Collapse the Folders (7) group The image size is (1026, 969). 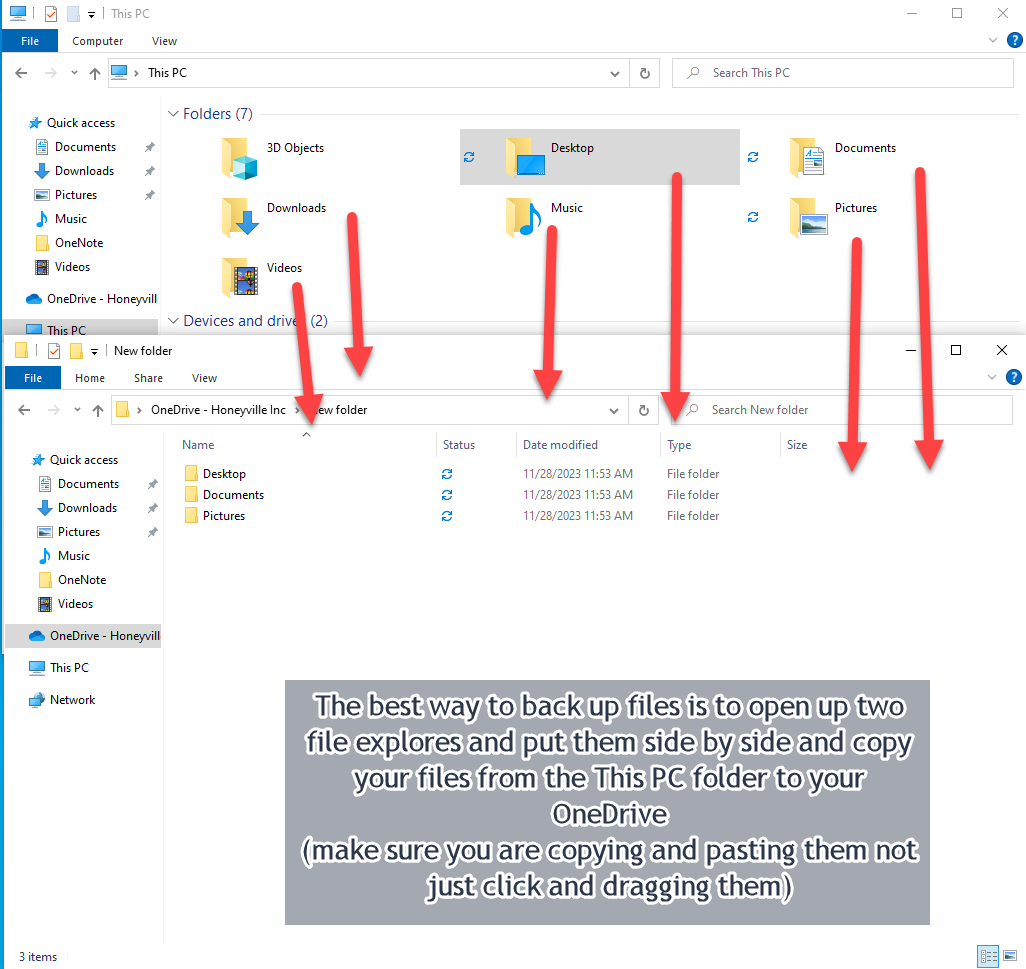click(173, 114)
